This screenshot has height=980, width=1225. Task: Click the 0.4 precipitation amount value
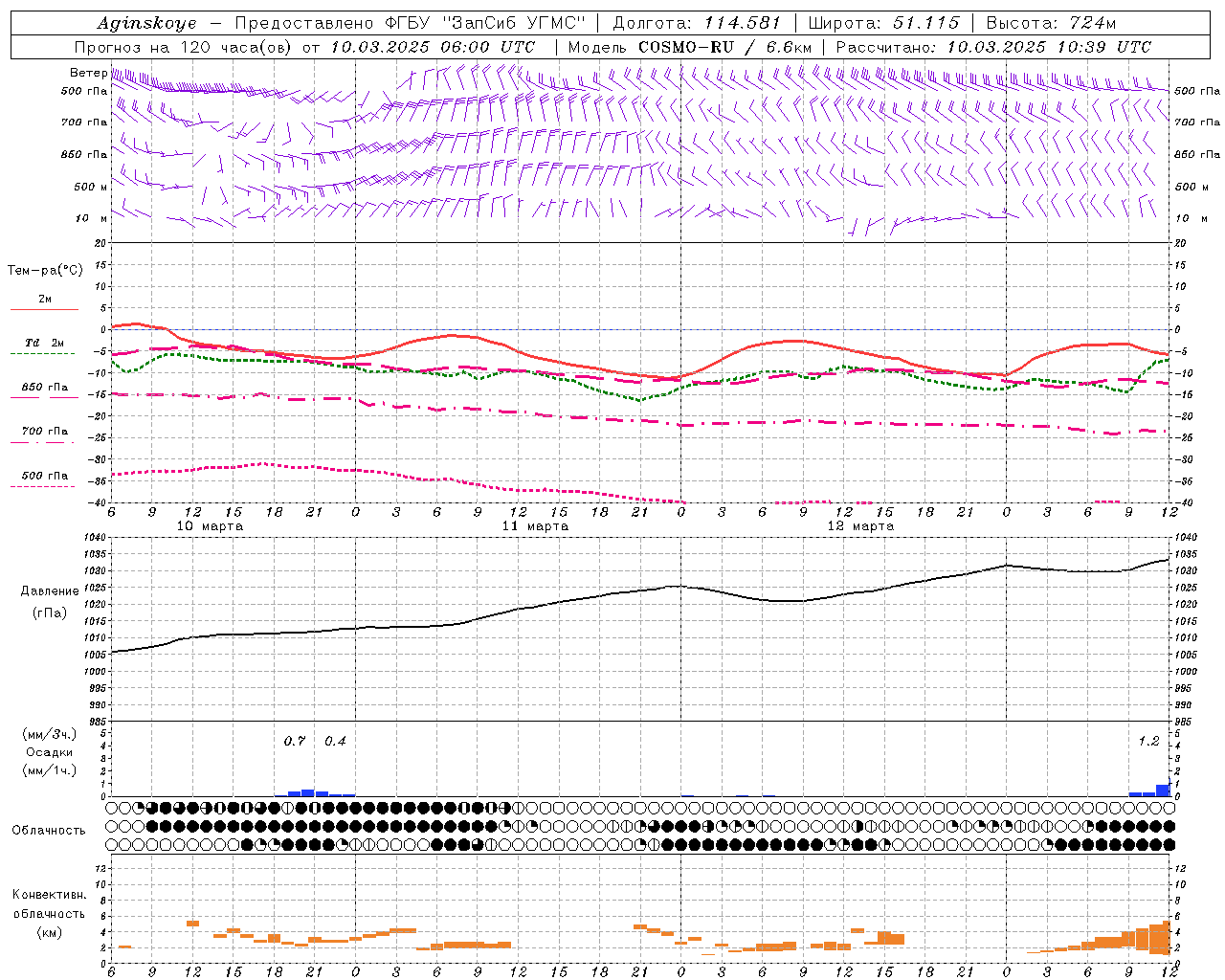(x=335, y=741)
